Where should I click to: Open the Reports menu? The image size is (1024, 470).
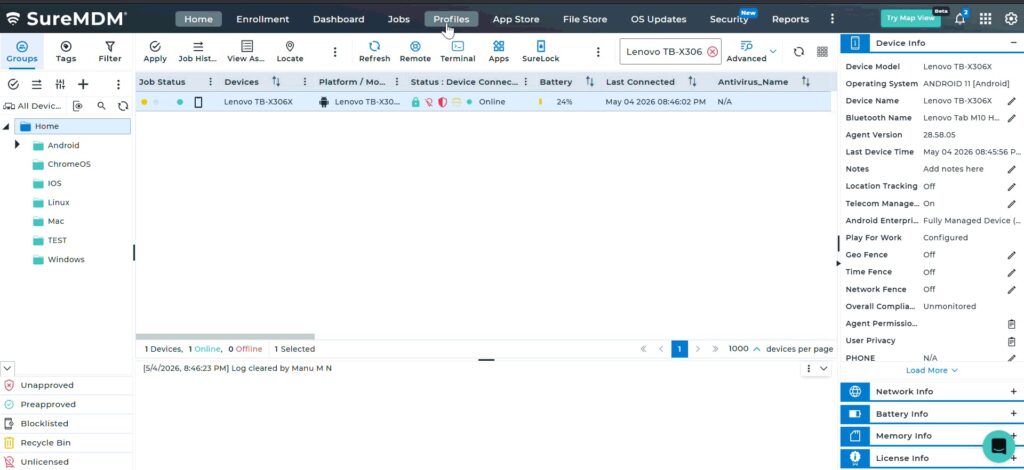click(790, 19)
